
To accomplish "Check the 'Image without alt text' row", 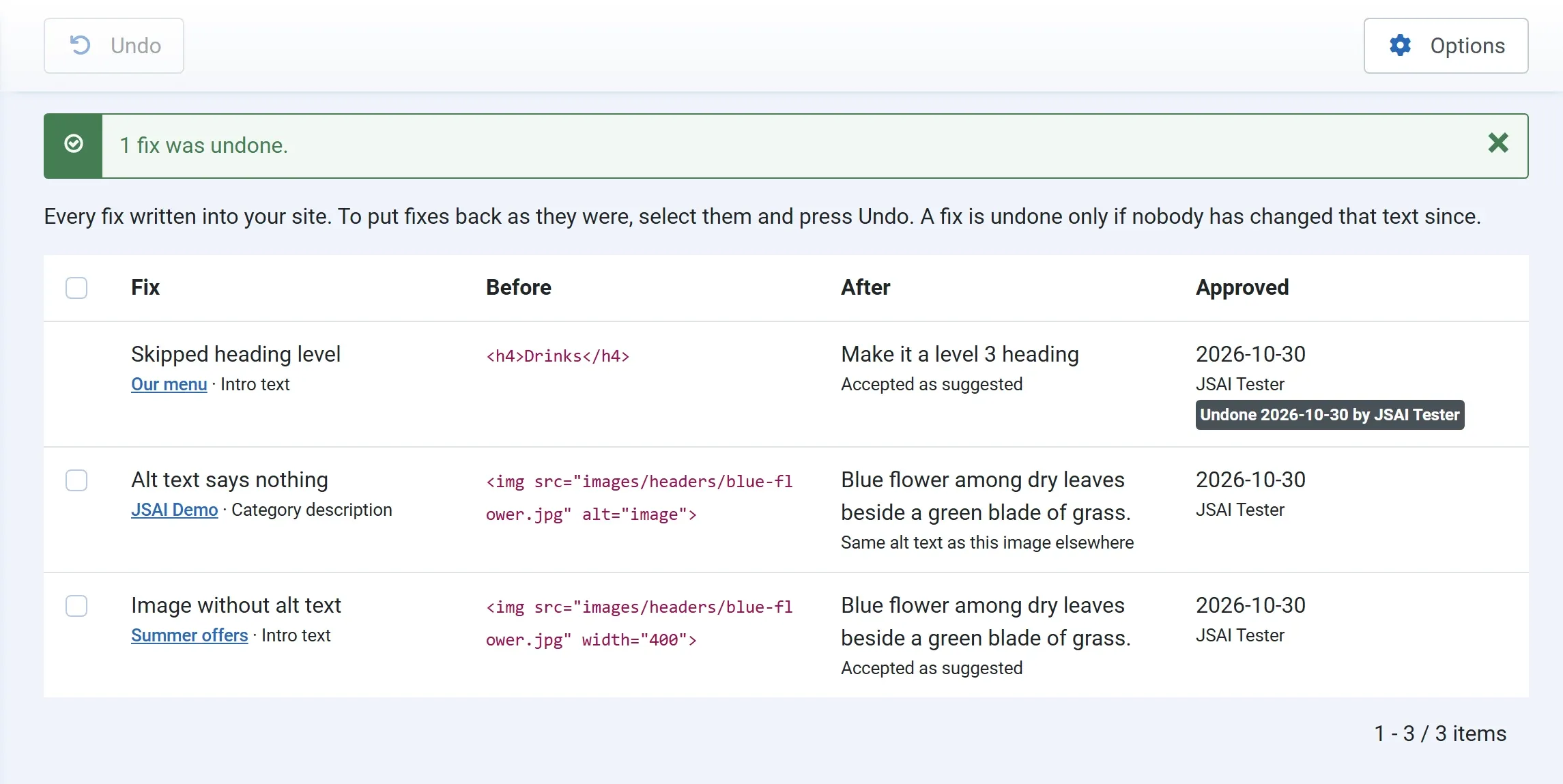I will coord(76,606).
